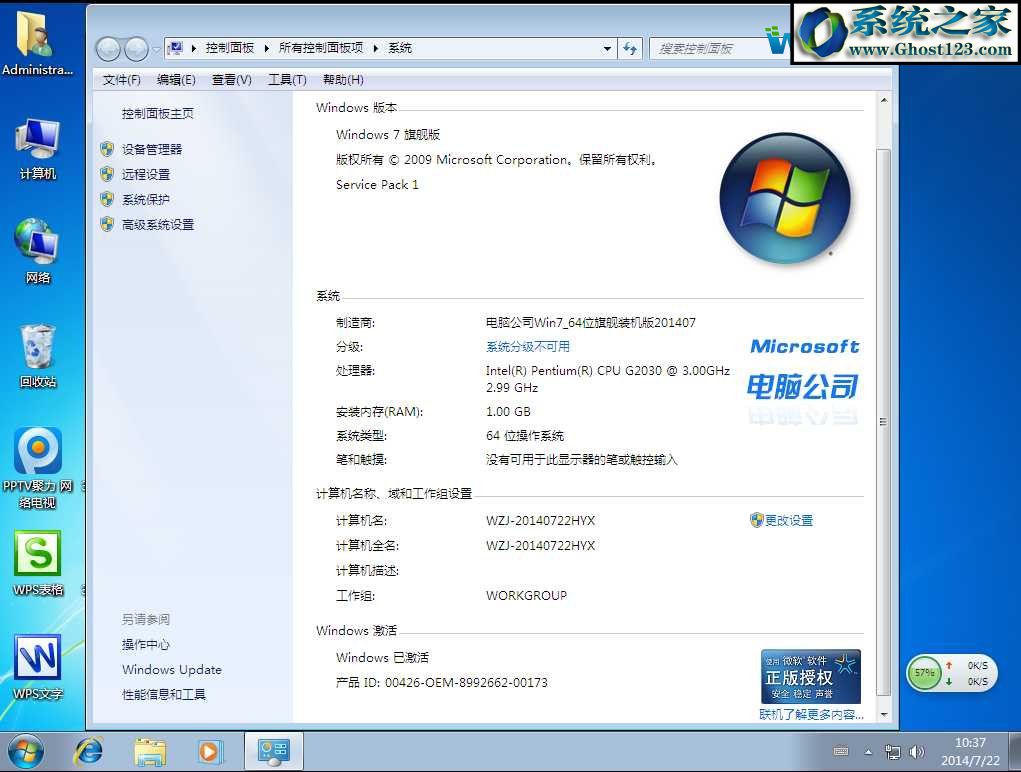Expand breadcrumb arrow after 所有控制面板项
This screenshot has width=1021, height=772.
(x=376, y=48)
